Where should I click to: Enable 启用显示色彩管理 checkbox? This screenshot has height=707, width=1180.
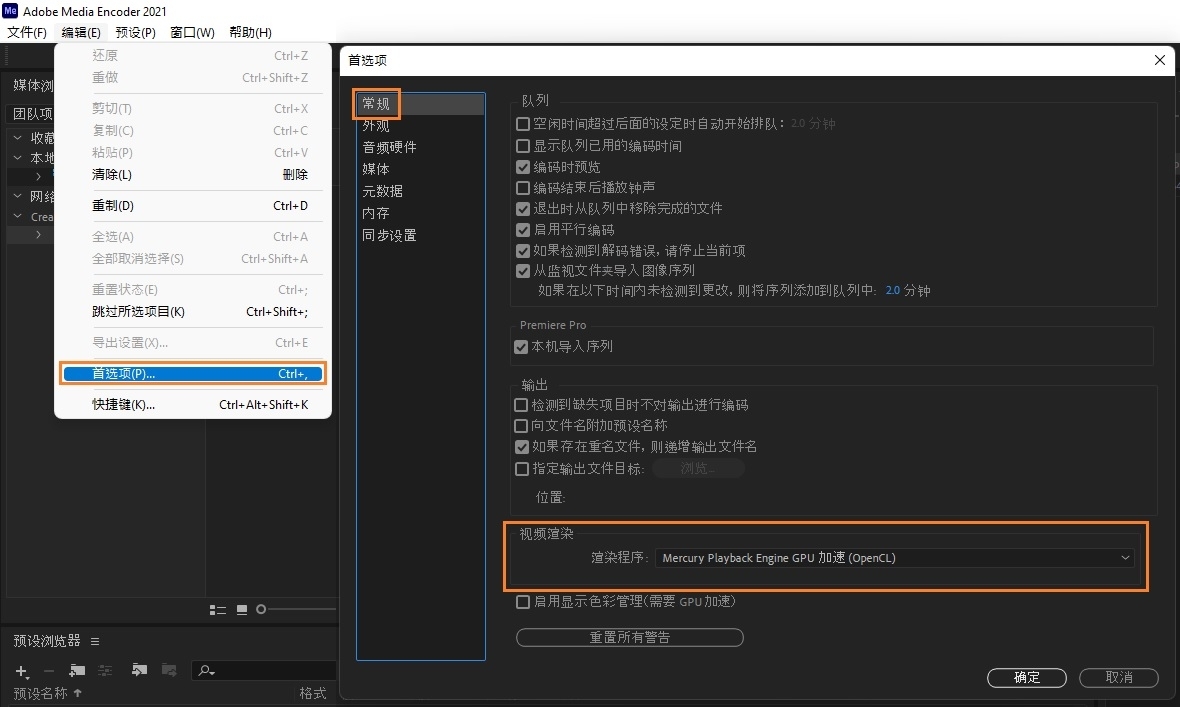523,602
